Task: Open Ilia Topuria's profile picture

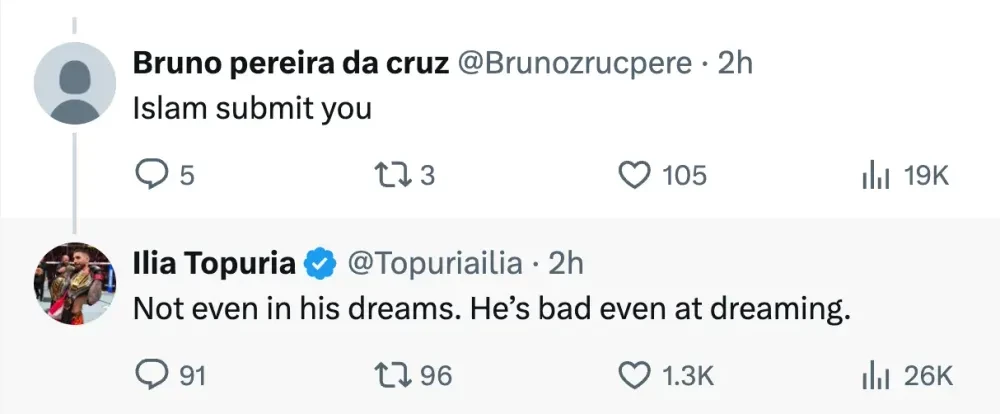Action: pos(75,283)
